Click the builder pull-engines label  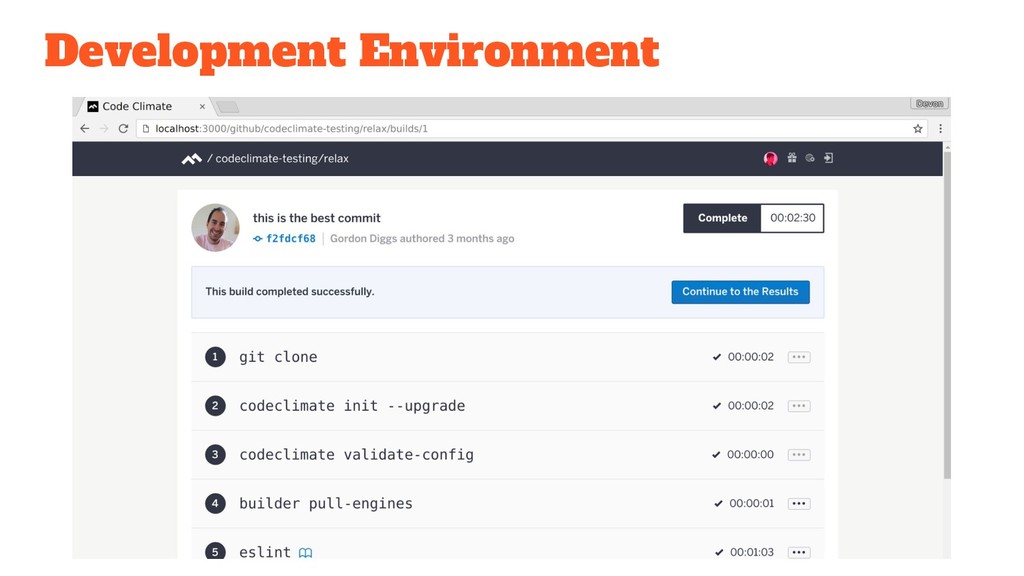click(326, 504)
